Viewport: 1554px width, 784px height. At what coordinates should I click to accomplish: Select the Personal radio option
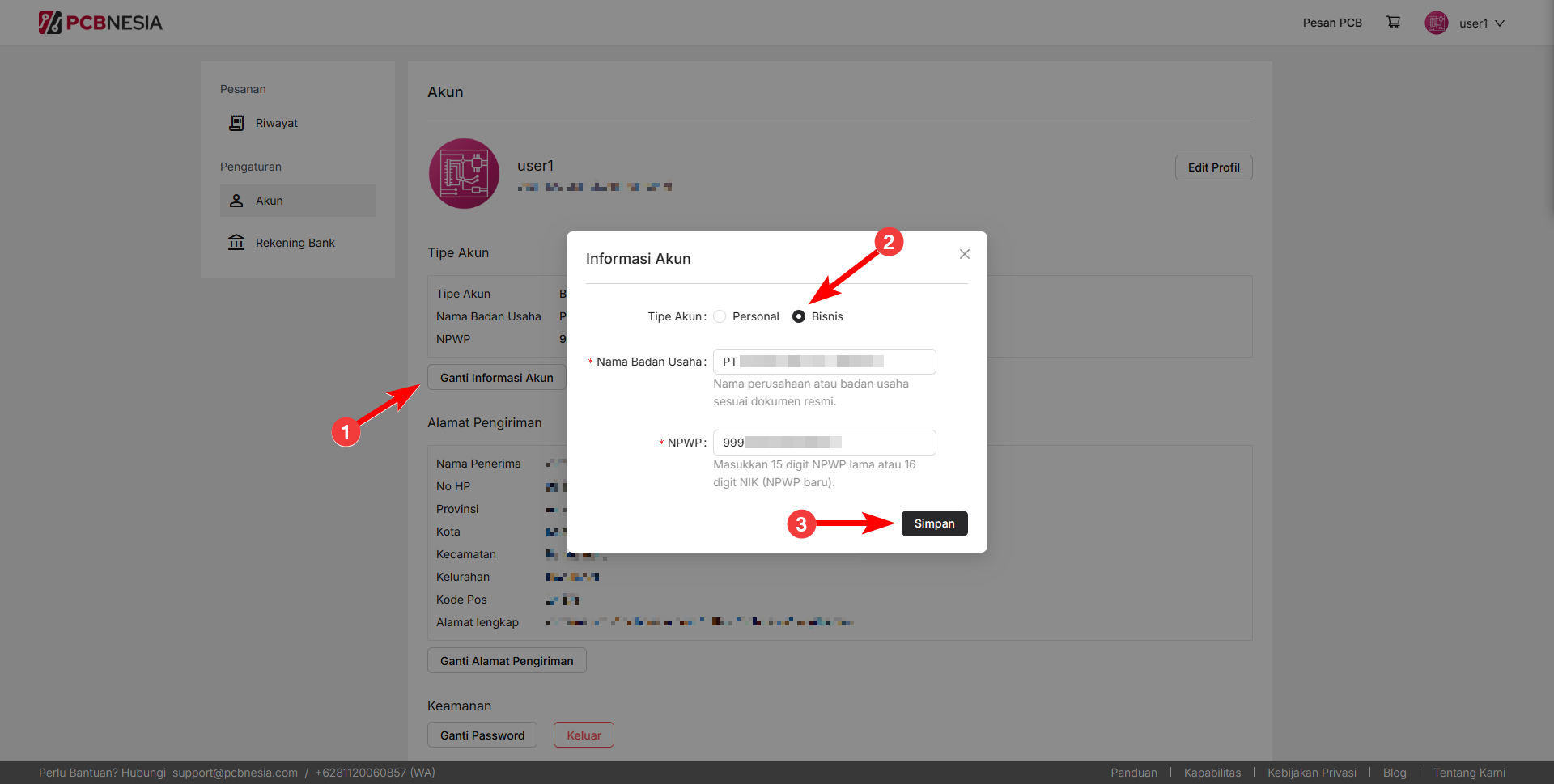tap(720, 316)
